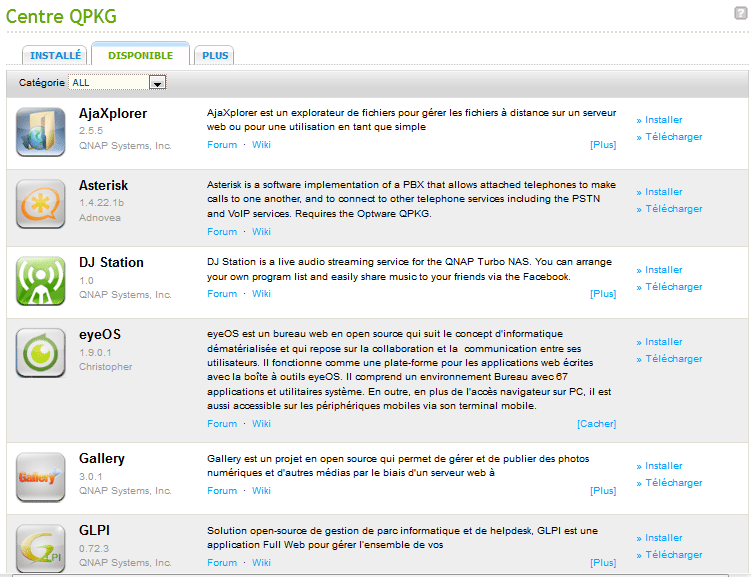Image resolution: width=751 pixels, height=577 pixels.
Task: Open Gallery Wiki link
Action: tap(261, 491)
